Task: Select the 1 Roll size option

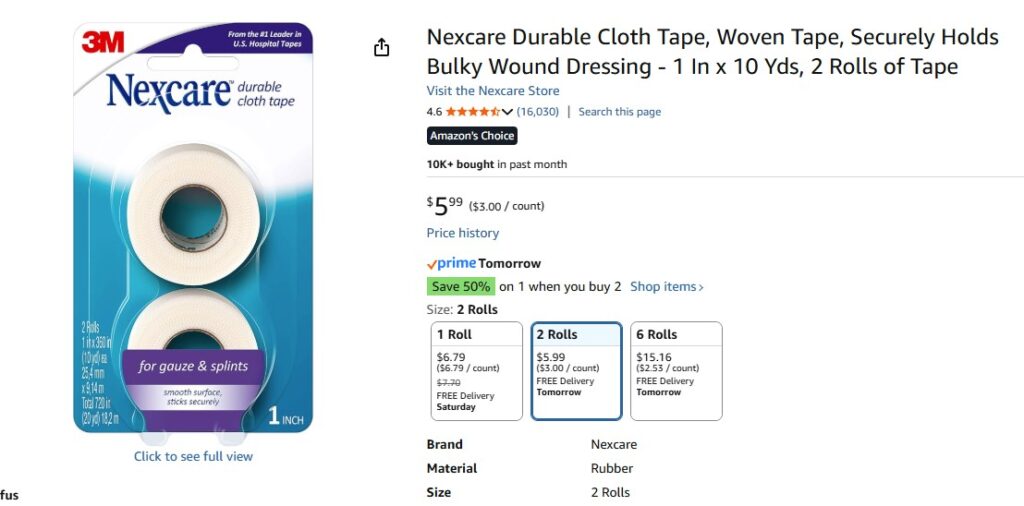Action: (475, 370)
